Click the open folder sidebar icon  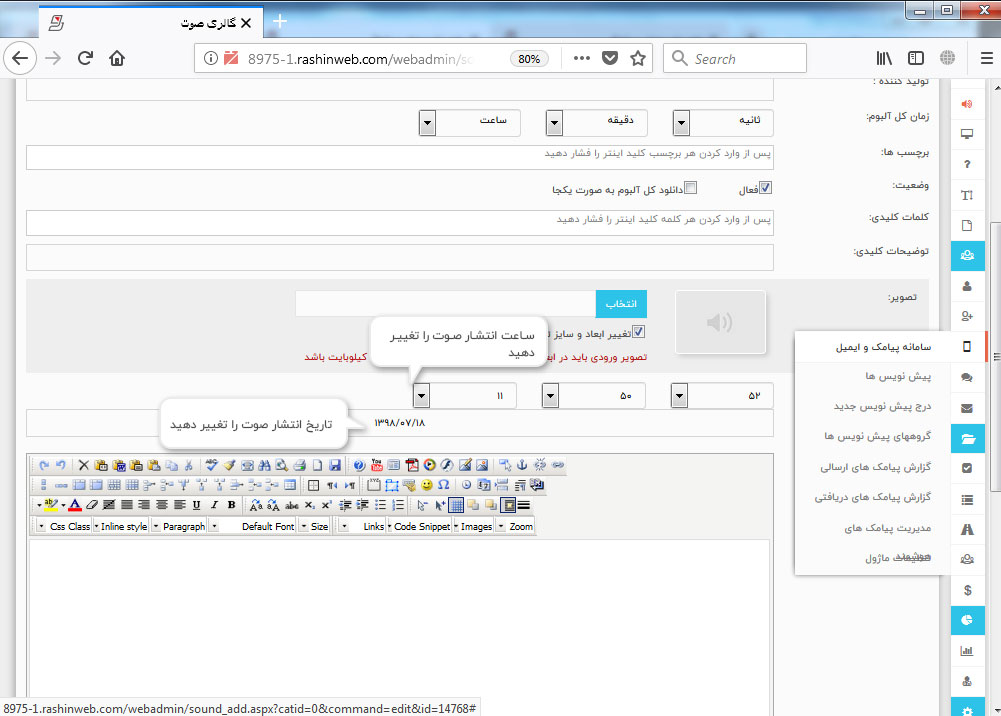[967, 439]
